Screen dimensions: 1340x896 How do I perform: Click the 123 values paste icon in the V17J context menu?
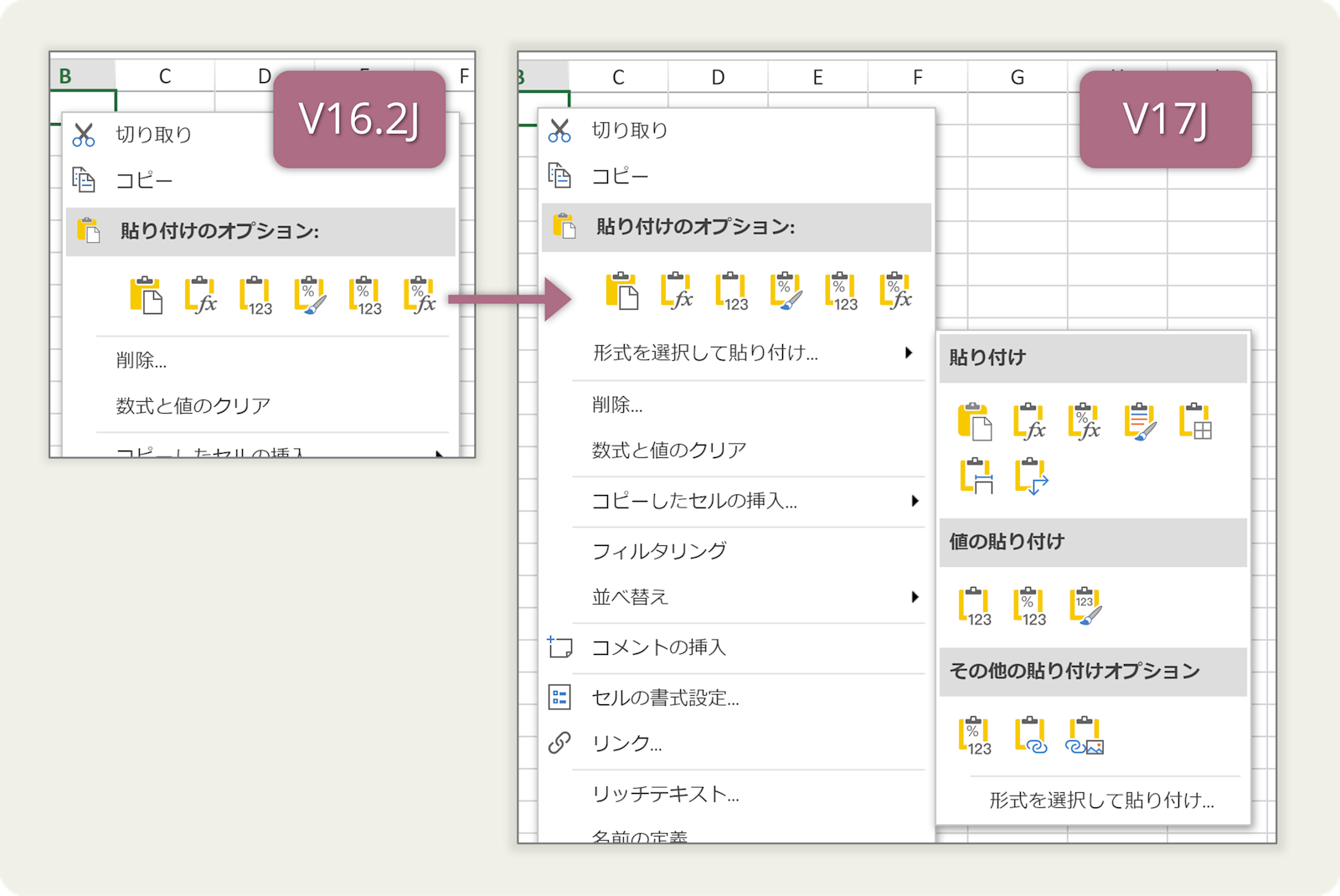point(732,291)
